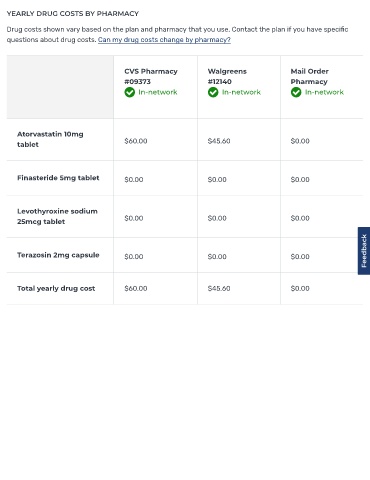
Task: Open the Feedback side tab
Action: 364,251
